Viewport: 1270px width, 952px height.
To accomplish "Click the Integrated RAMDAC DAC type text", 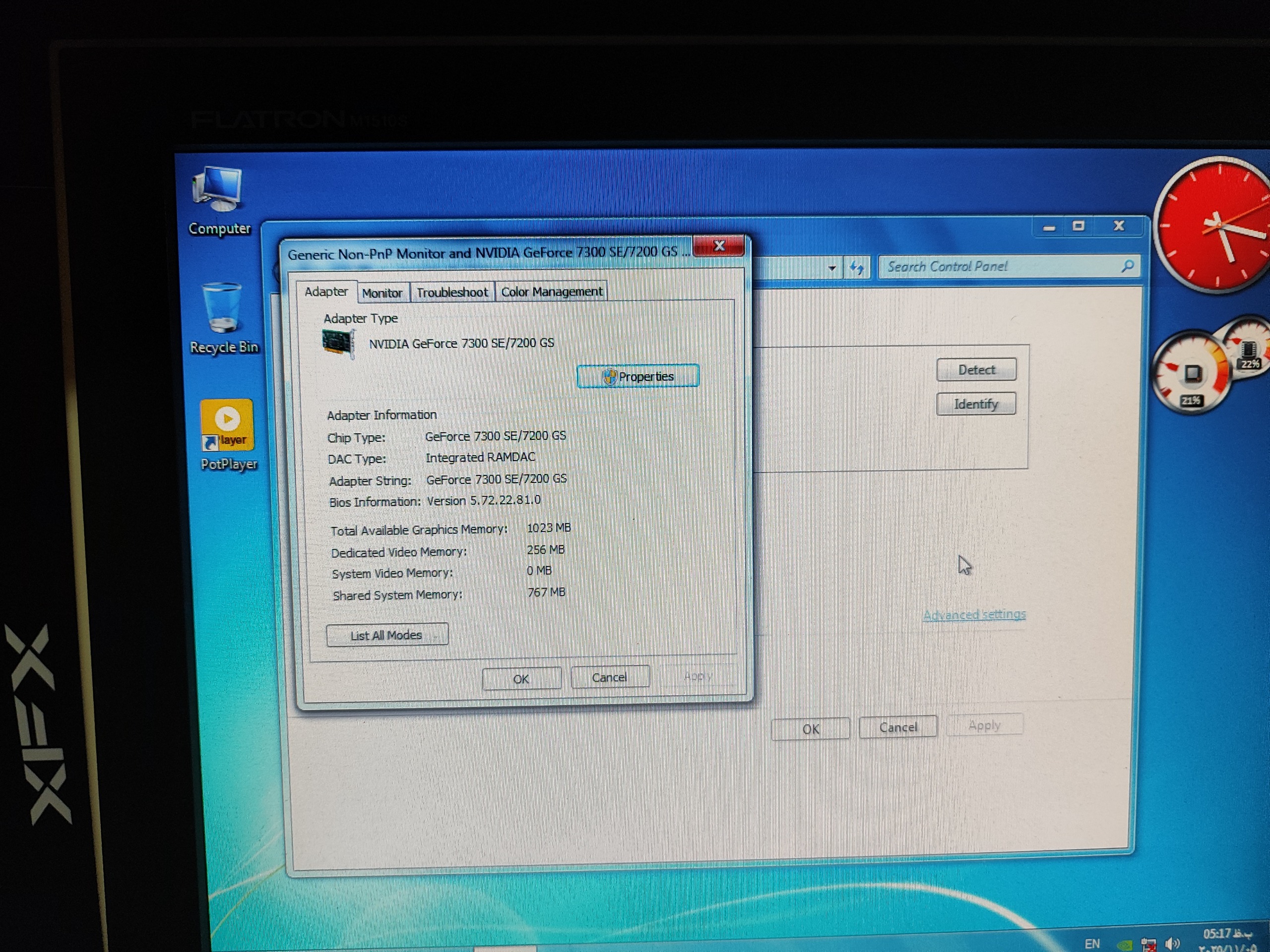I will click(x=481, y=457).
